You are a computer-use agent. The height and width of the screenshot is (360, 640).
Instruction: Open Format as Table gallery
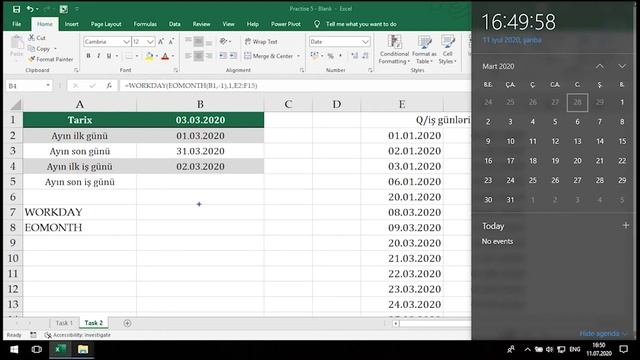pos(424,49)
